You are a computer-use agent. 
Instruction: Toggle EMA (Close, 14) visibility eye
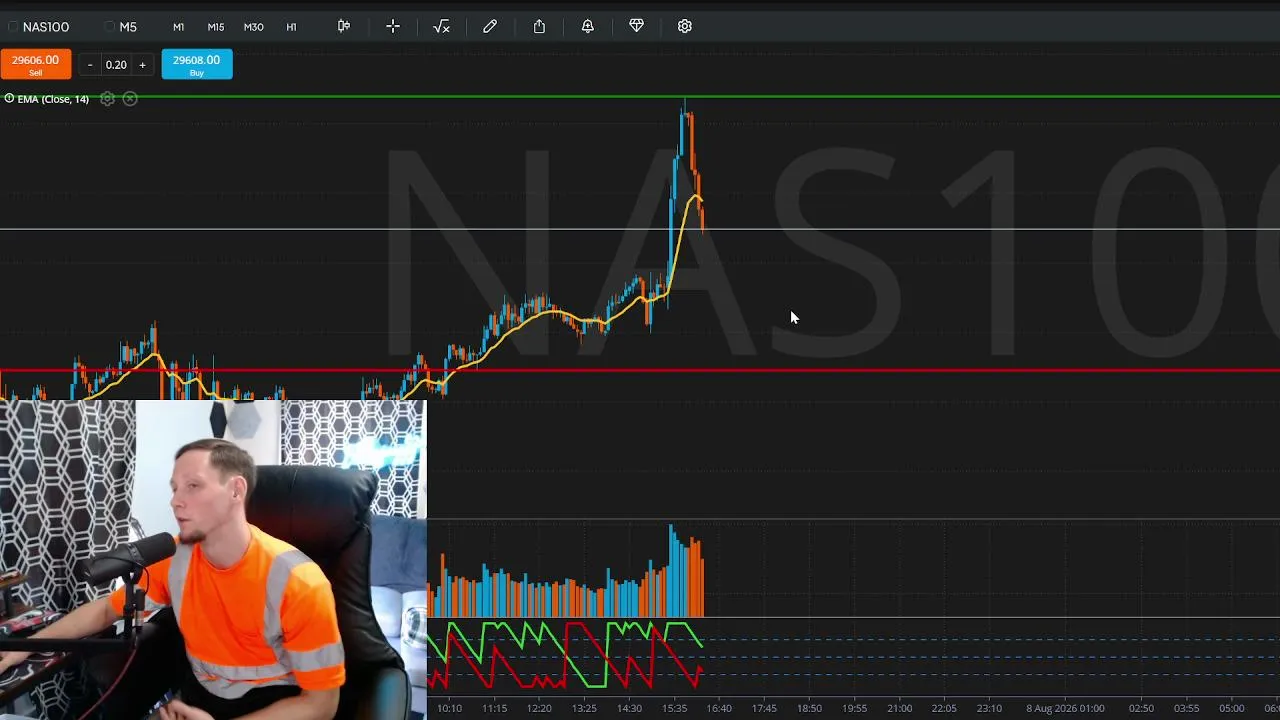click(9, 98)
